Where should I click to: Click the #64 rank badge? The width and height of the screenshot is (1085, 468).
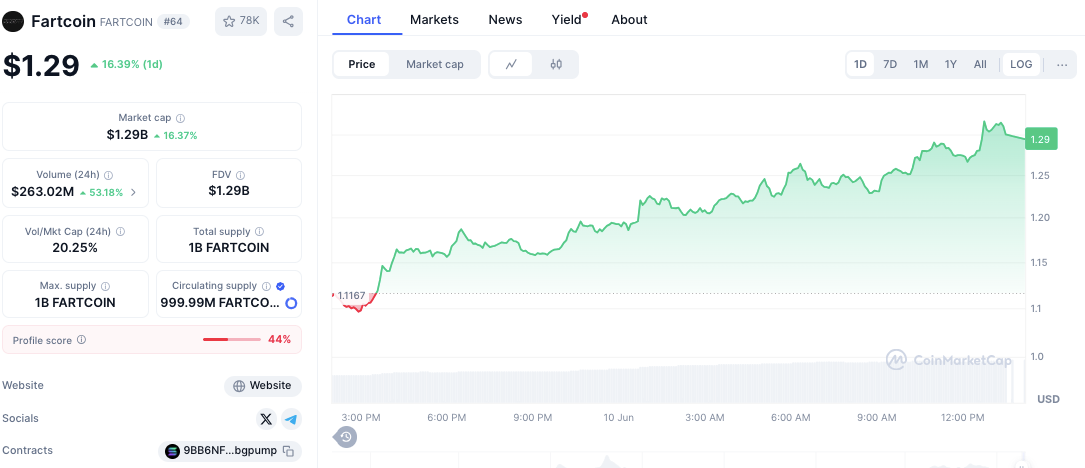pyautogui.click(x=173, y=21)
